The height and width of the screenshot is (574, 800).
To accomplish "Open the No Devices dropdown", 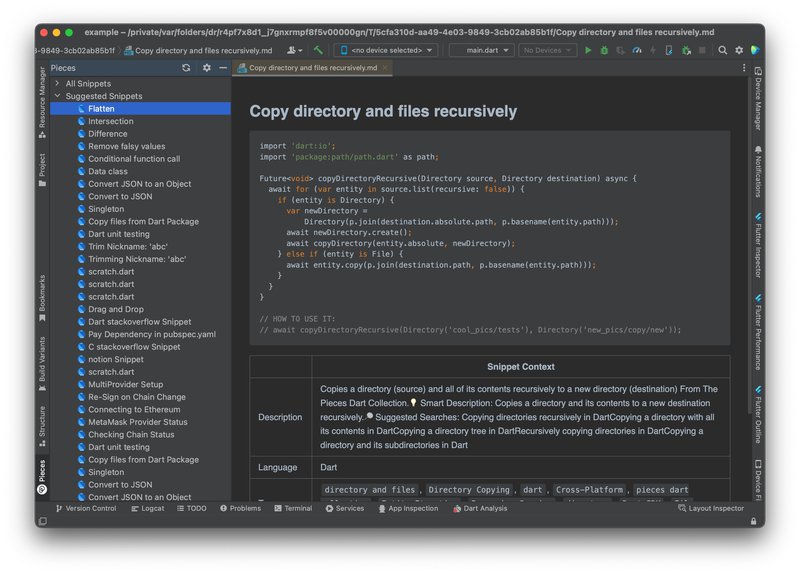I will 547,50.
